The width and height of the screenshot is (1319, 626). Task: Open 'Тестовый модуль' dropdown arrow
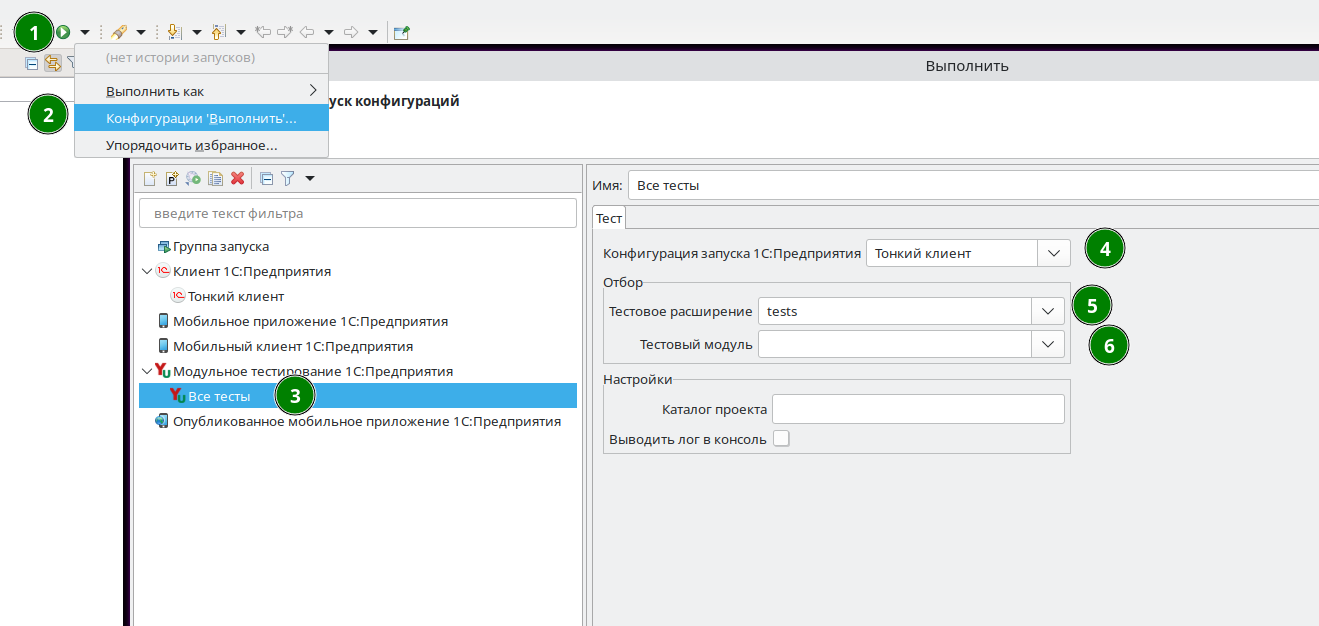(1047, 344)
